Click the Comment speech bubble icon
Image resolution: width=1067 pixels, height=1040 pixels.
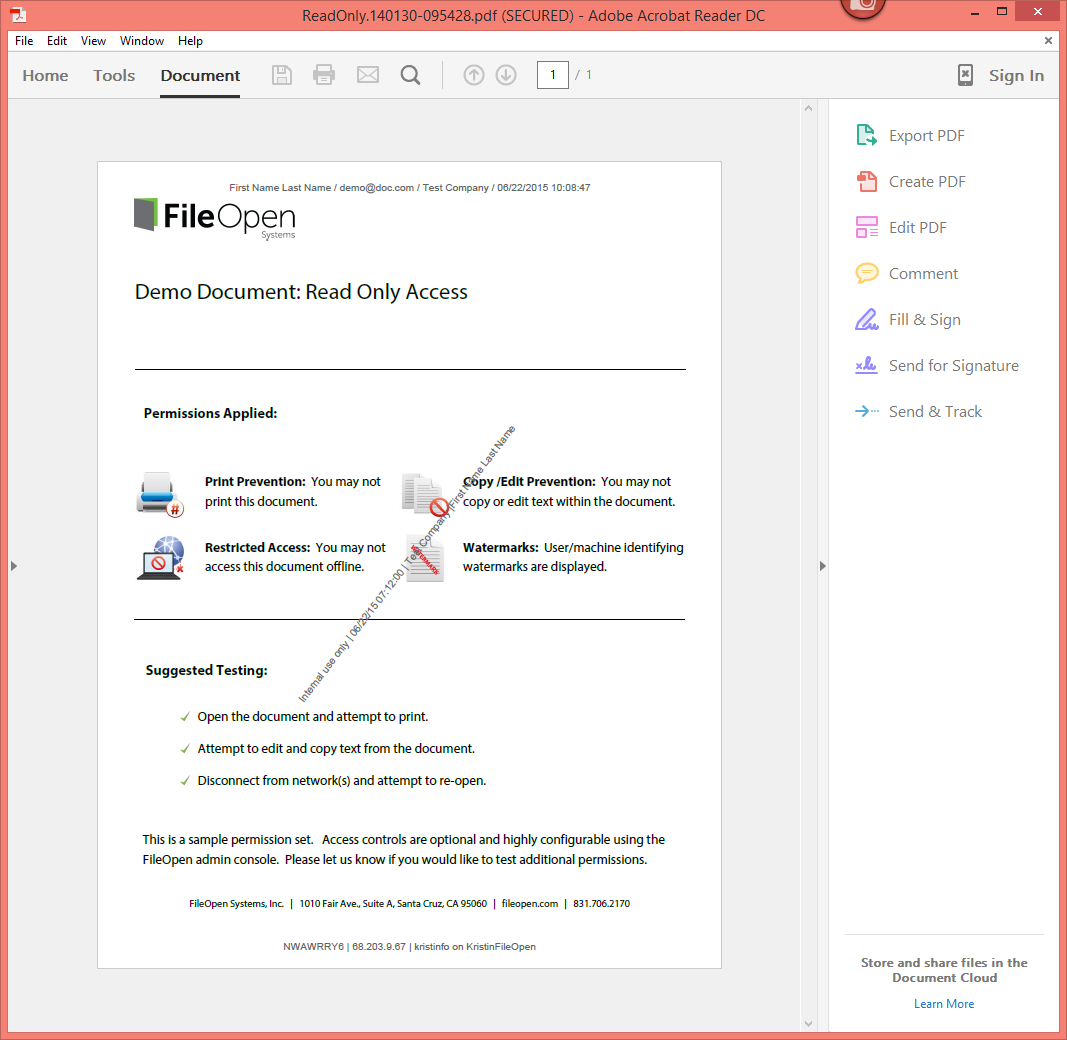[866, 274]
